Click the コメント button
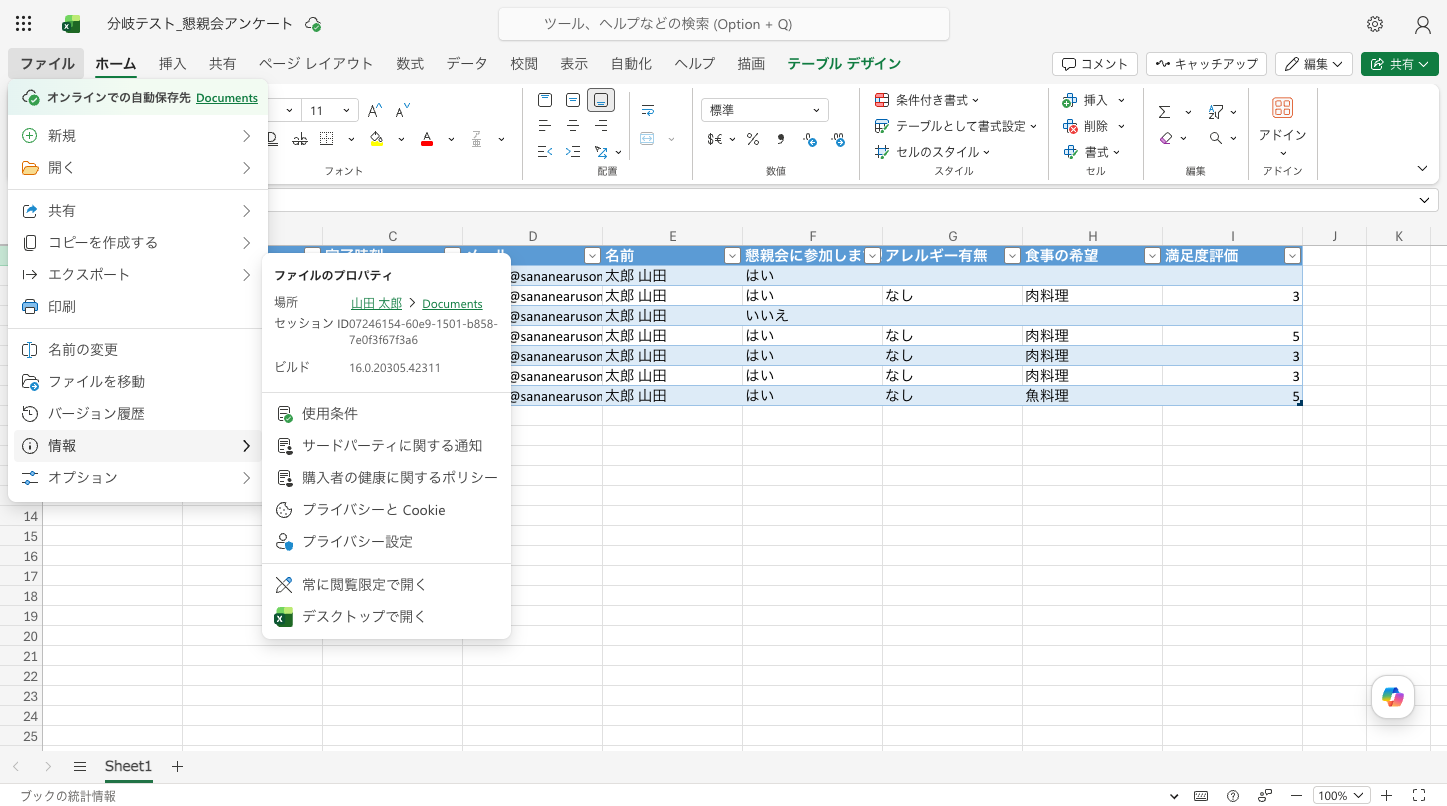This screenshot has width=1447, height=806. coord(1095,63)
